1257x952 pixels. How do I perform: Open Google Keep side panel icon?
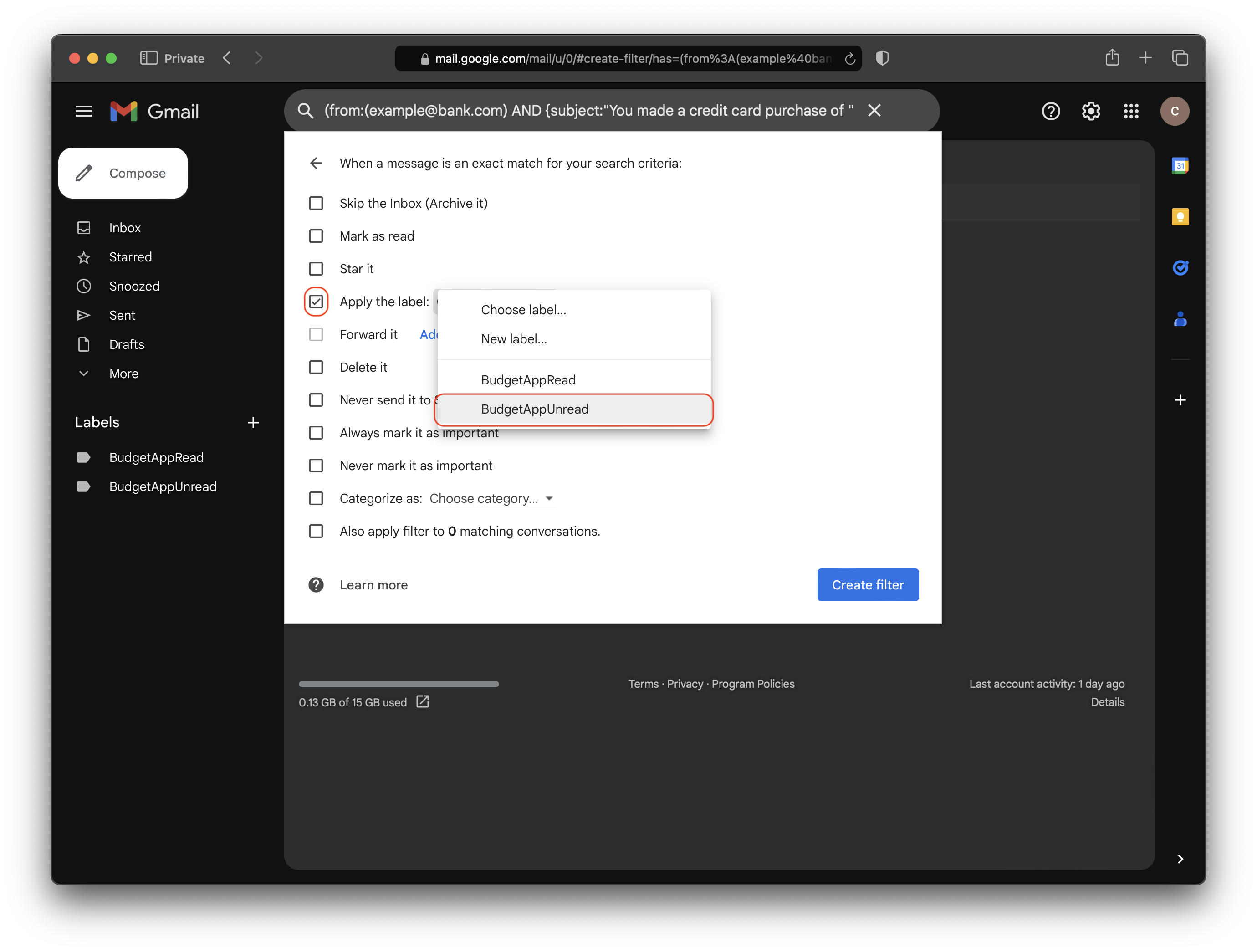1180,216
